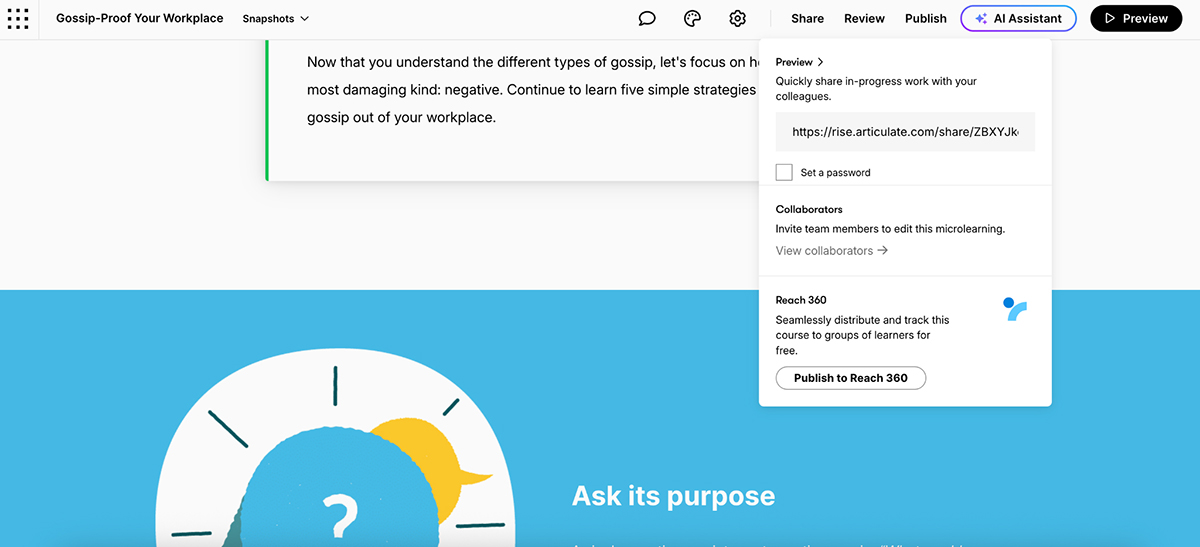Click the Gossip-Proof Your Workplace title

(x=140, y=18)
